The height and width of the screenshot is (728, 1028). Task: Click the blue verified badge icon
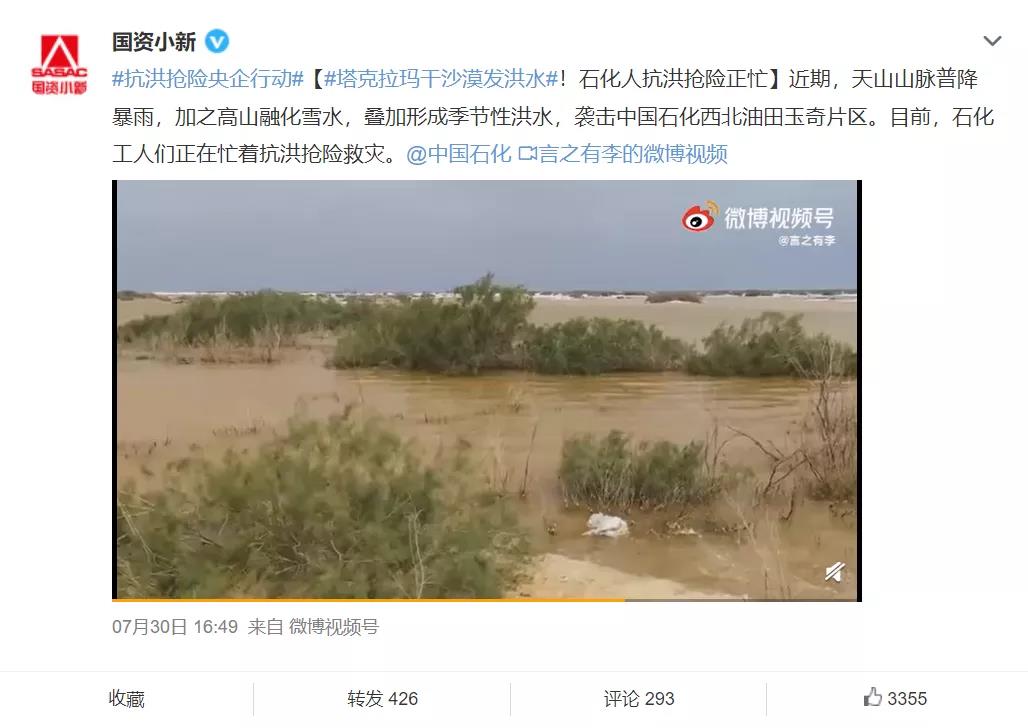(x=217, y=42)
